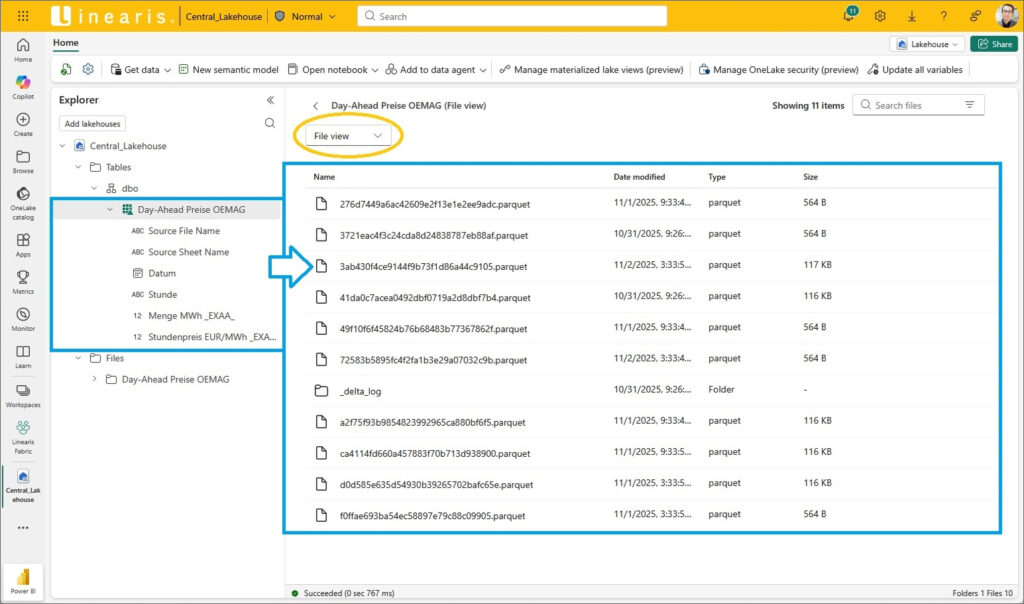Click the notifications bell icon
Viewport: 1024px width, 604px height.
click(849, 16)
